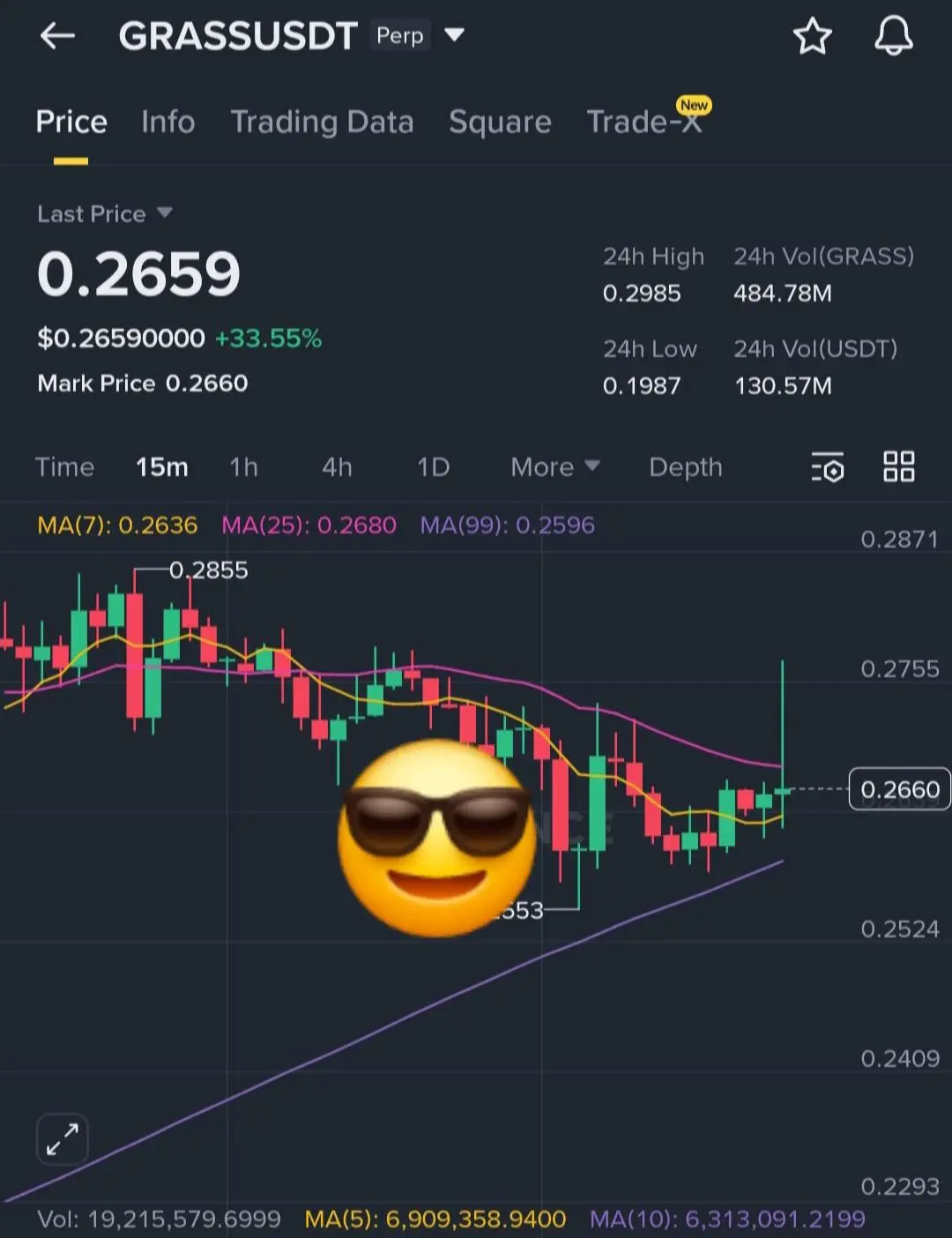Select the 1D chart interval
Viewport: 952px width, 1238px height.
(x=433, y=466)
